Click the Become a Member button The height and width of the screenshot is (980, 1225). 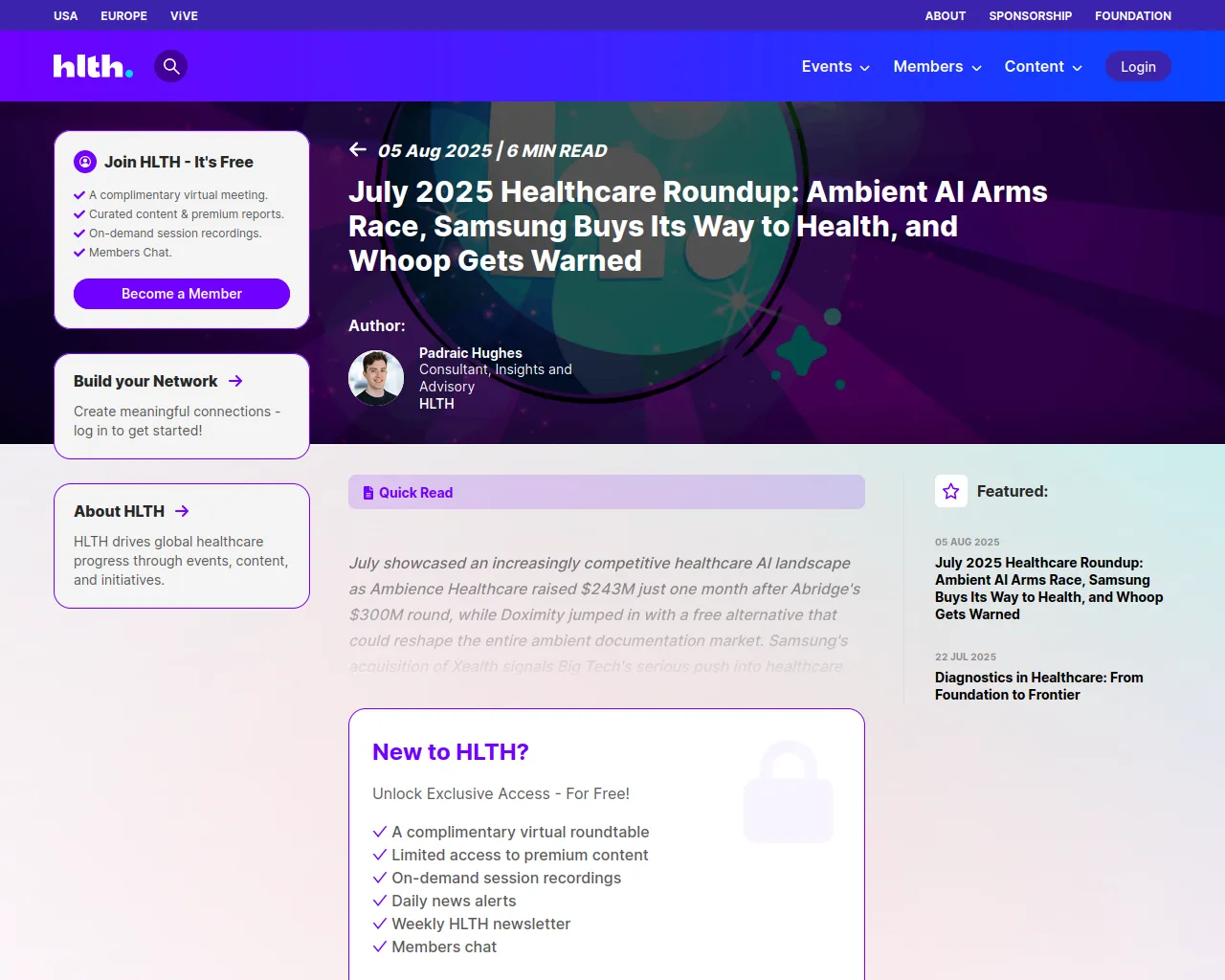click(182, 294)
